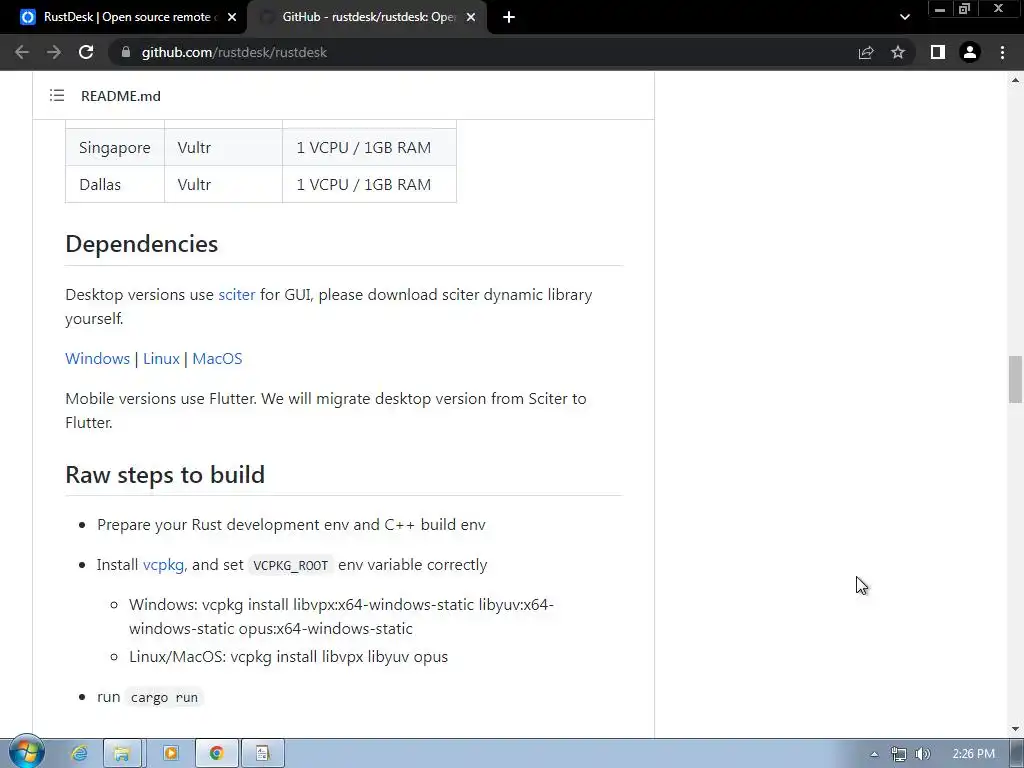
Task: Click the Vultr cell in Singapore row
Action: 223,148
